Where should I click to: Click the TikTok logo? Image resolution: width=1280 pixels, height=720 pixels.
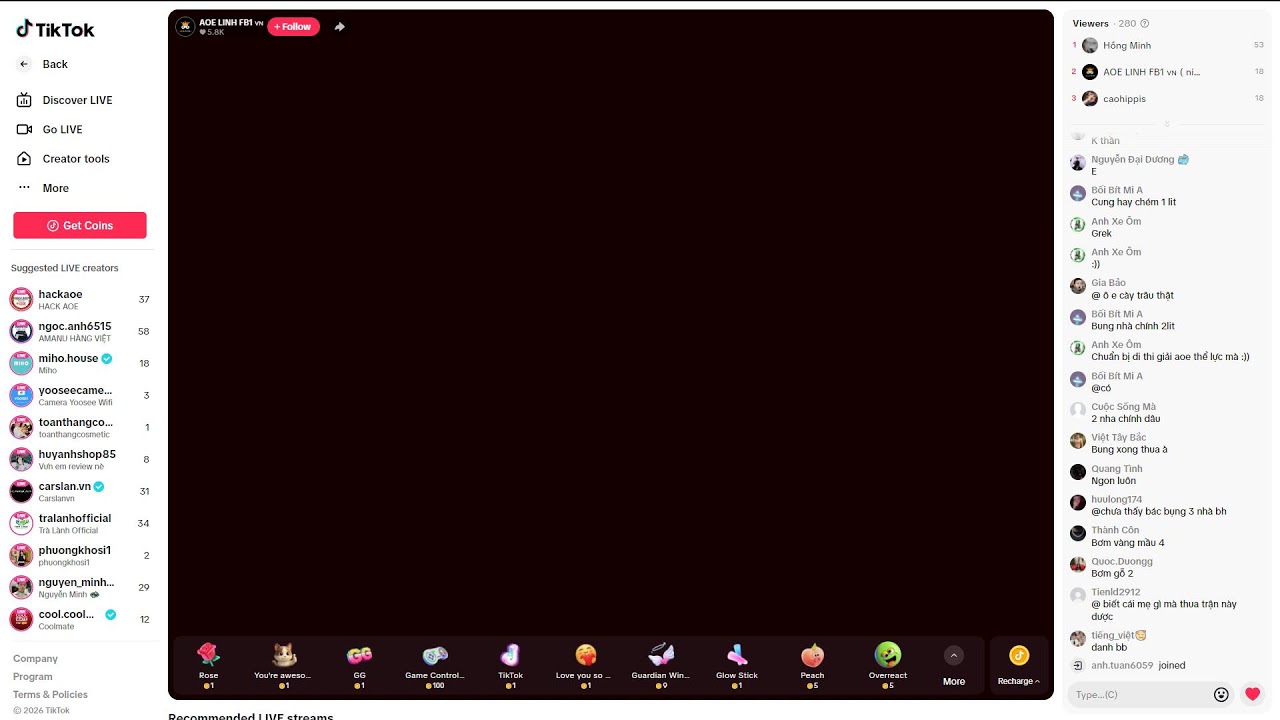pyautogui.click(x=55, y=29)
